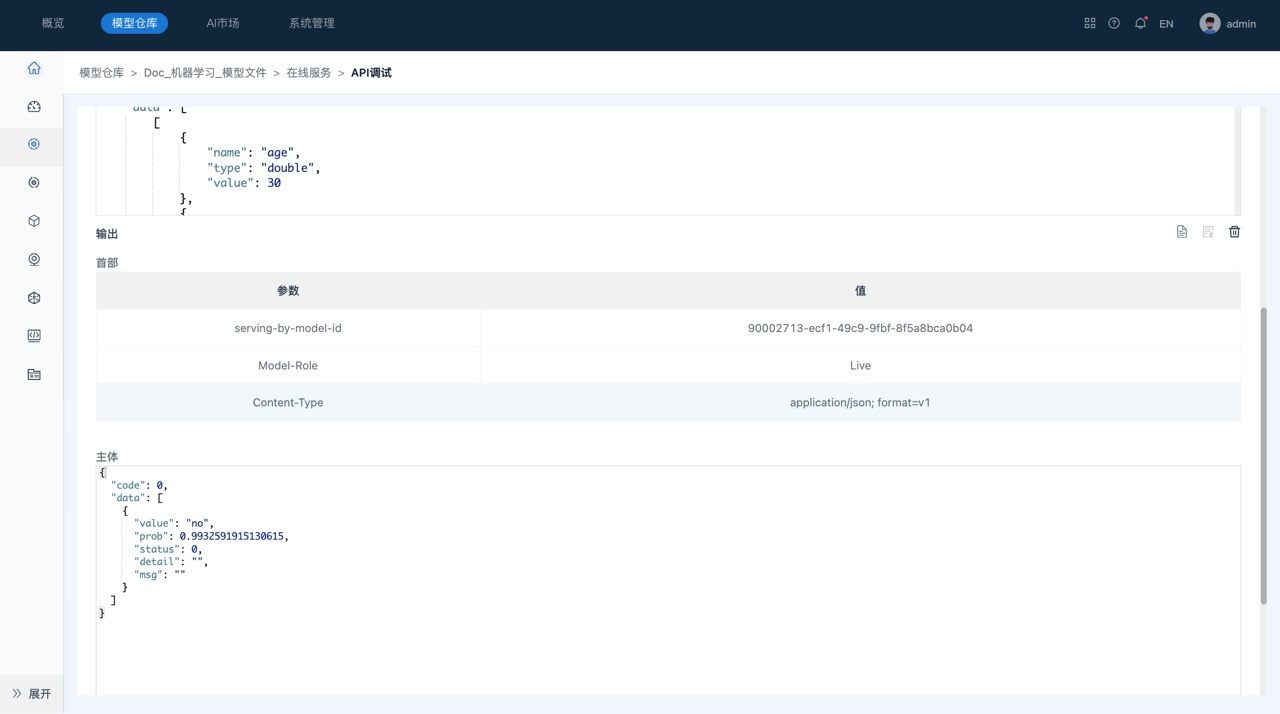Delete output using the trash icon

pos(1234,232)
